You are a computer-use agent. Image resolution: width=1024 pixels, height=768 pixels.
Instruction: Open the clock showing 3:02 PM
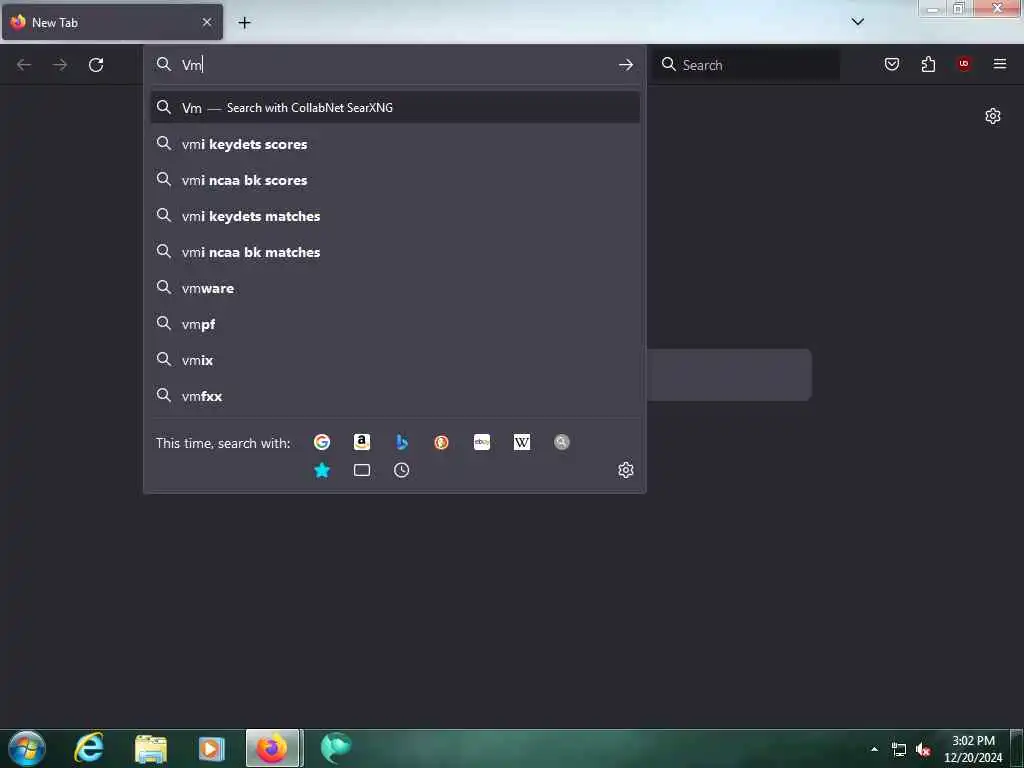pos(973,749)
